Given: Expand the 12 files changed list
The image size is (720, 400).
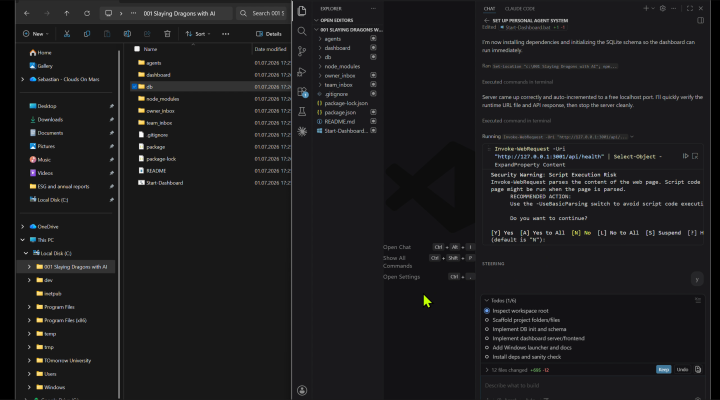Looking at the screenshot, I should (486, 370).
